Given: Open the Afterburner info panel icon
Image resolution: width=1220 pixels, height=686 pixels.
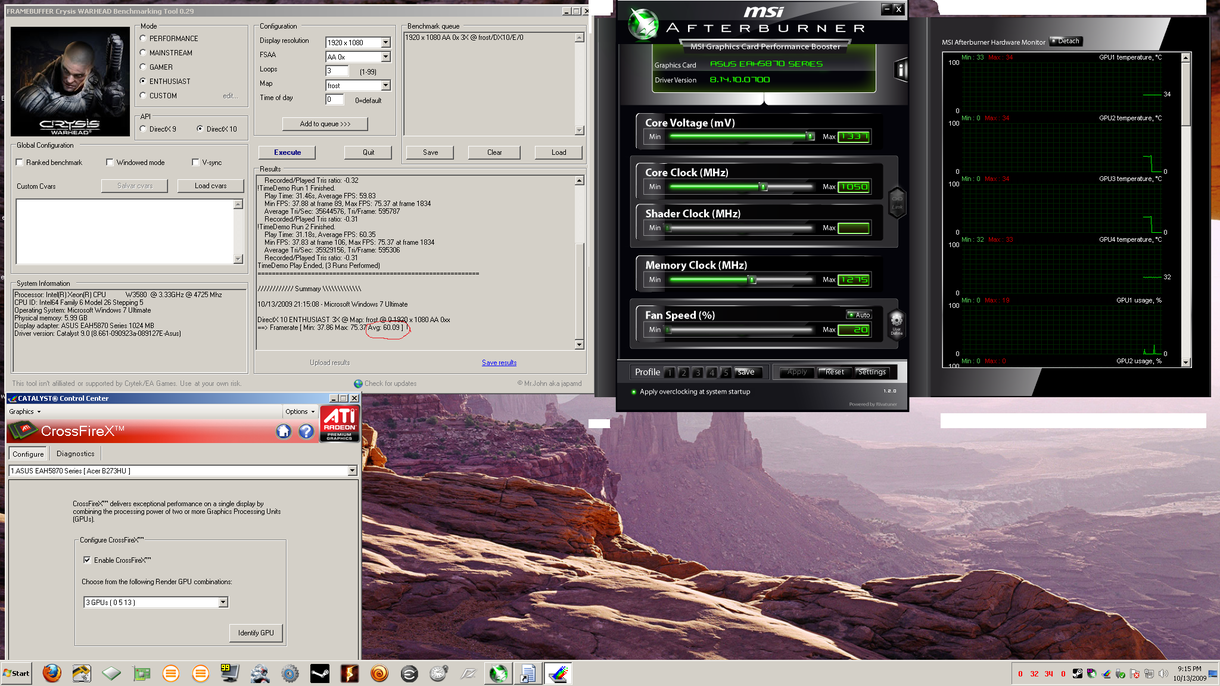Looking at the screenshot, I should [901, 69].
